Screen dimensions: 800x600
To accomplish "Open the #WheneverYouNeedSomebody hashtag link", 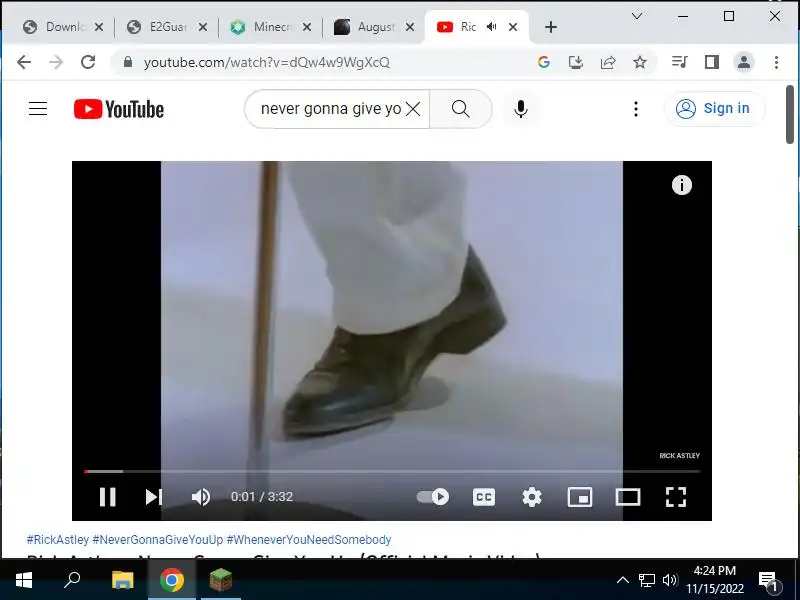I will [309, 539].
